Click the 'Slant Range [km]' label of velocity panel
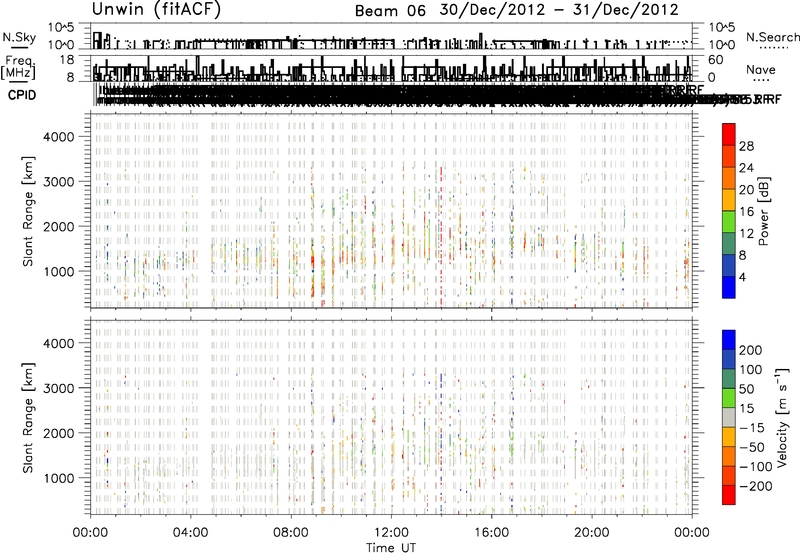This screenshot has height=554, width=800. (x=28, y=417)
